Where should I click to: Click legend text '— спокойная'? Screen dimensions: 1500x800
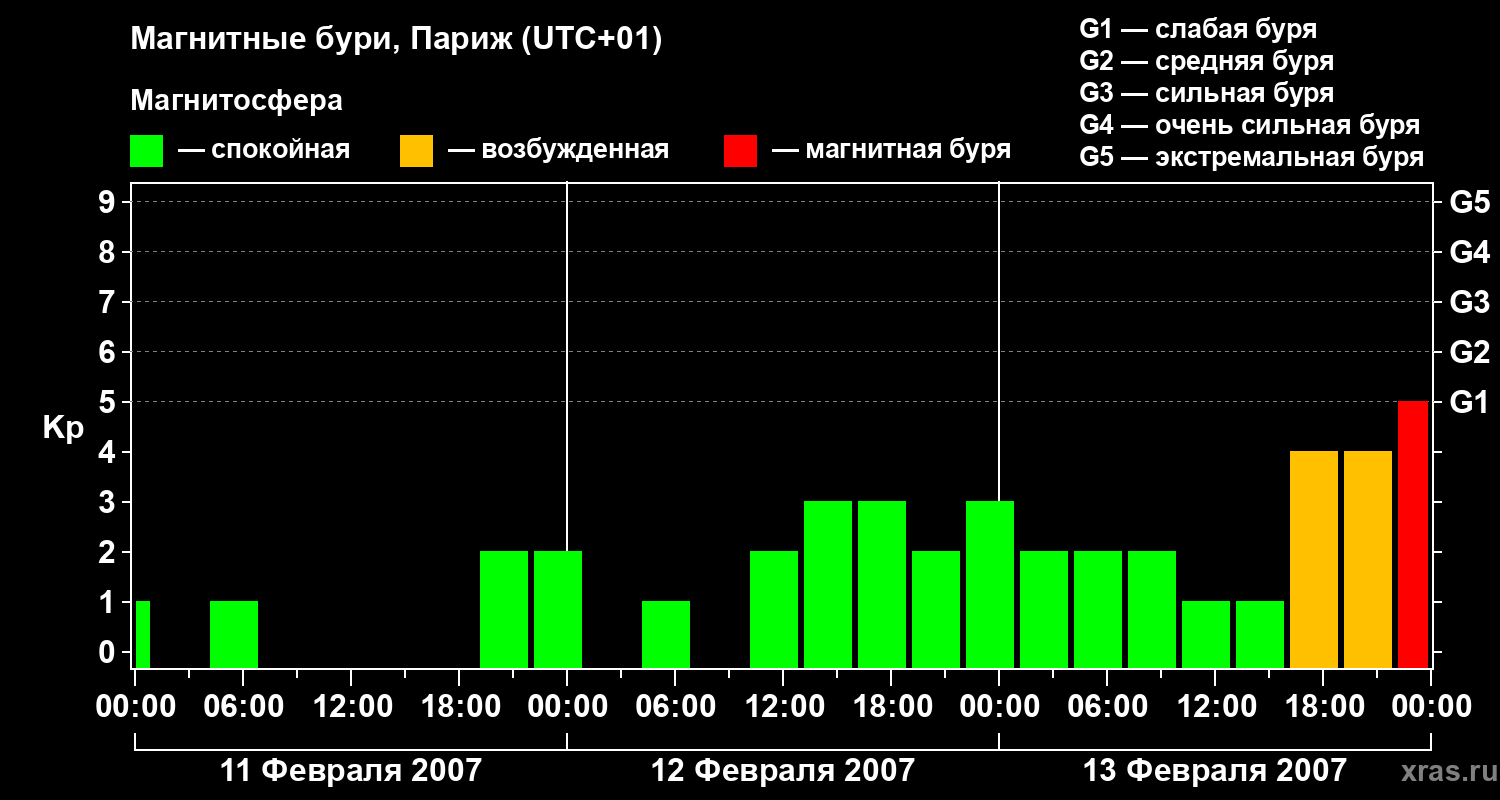point(263,150)
